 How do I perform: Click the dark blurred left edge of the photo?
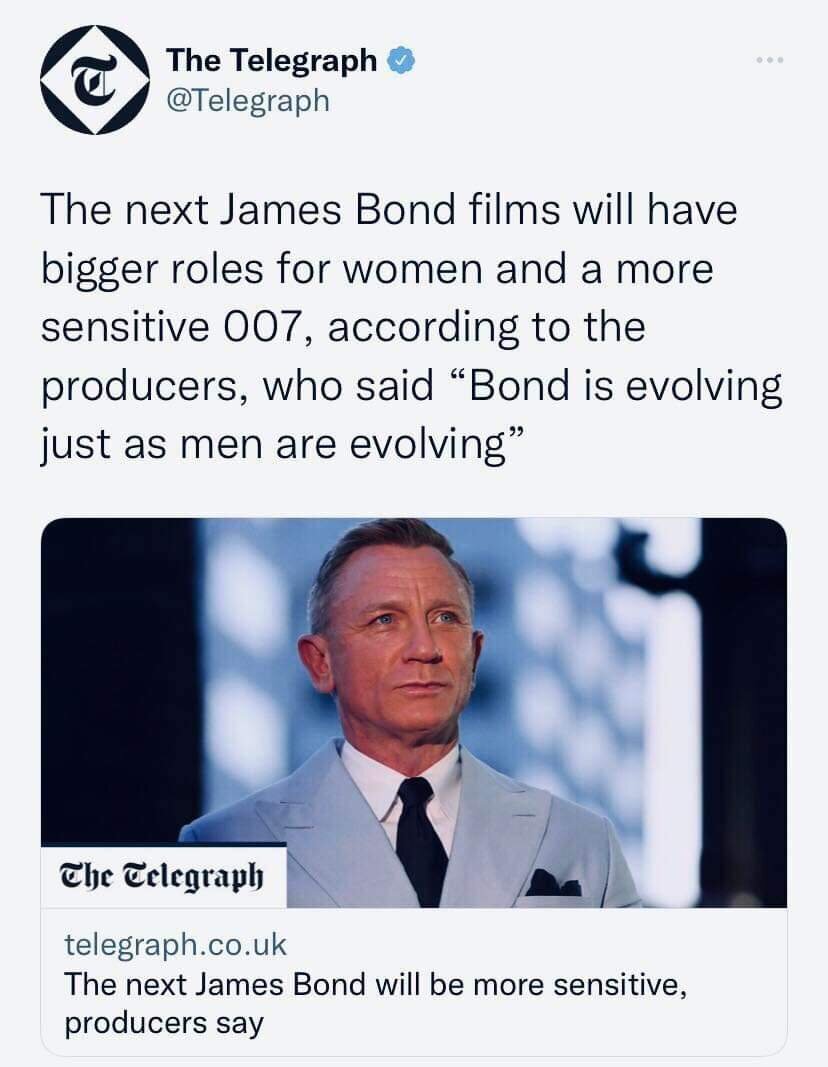click(116, 680)
